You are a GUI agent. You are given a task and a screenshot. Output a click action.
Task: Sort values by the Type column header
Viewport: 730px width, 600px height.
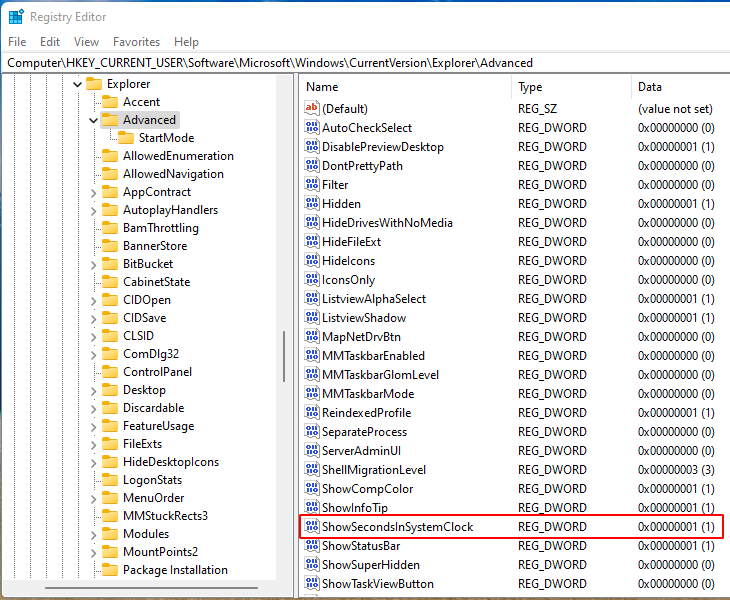point(572,87)
